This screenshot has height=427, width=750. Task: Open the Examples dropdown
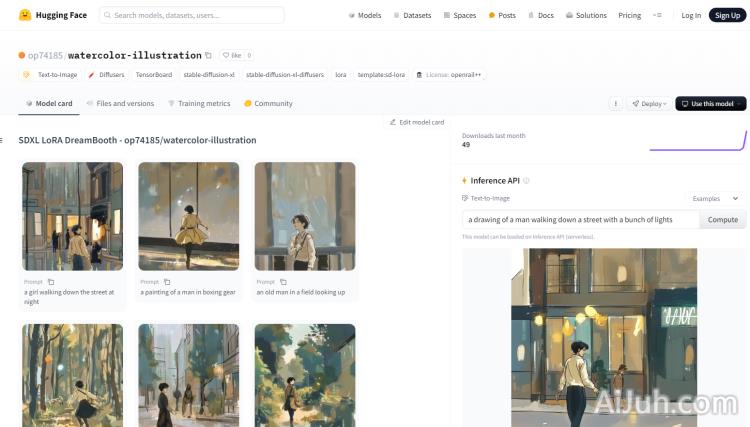pyautogui.click(x=715, y=199)
